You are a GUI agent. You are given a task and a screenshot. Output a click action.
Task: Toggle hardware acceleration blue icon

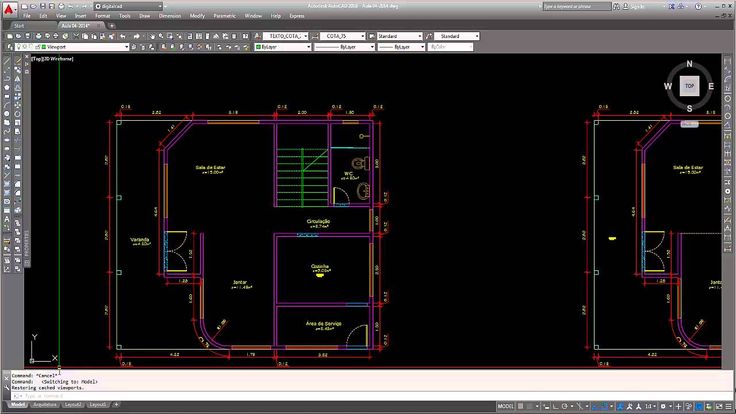point(699,406)
